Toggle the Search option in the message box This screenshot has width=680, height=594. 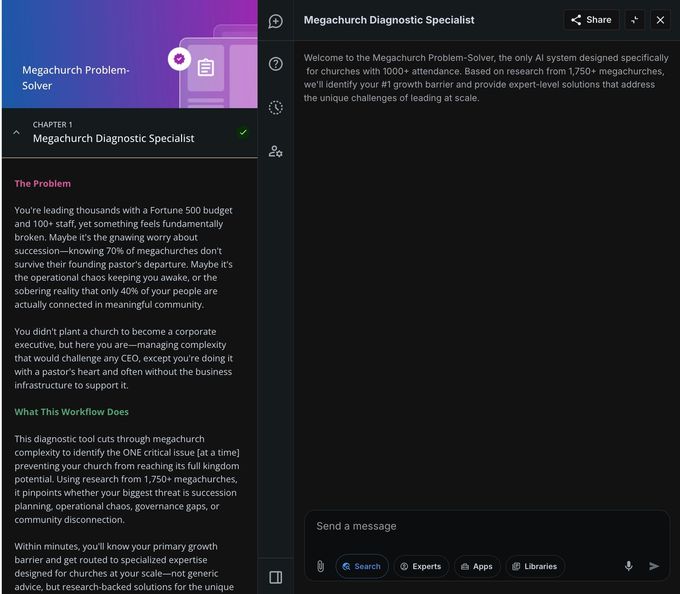point(362,566)
